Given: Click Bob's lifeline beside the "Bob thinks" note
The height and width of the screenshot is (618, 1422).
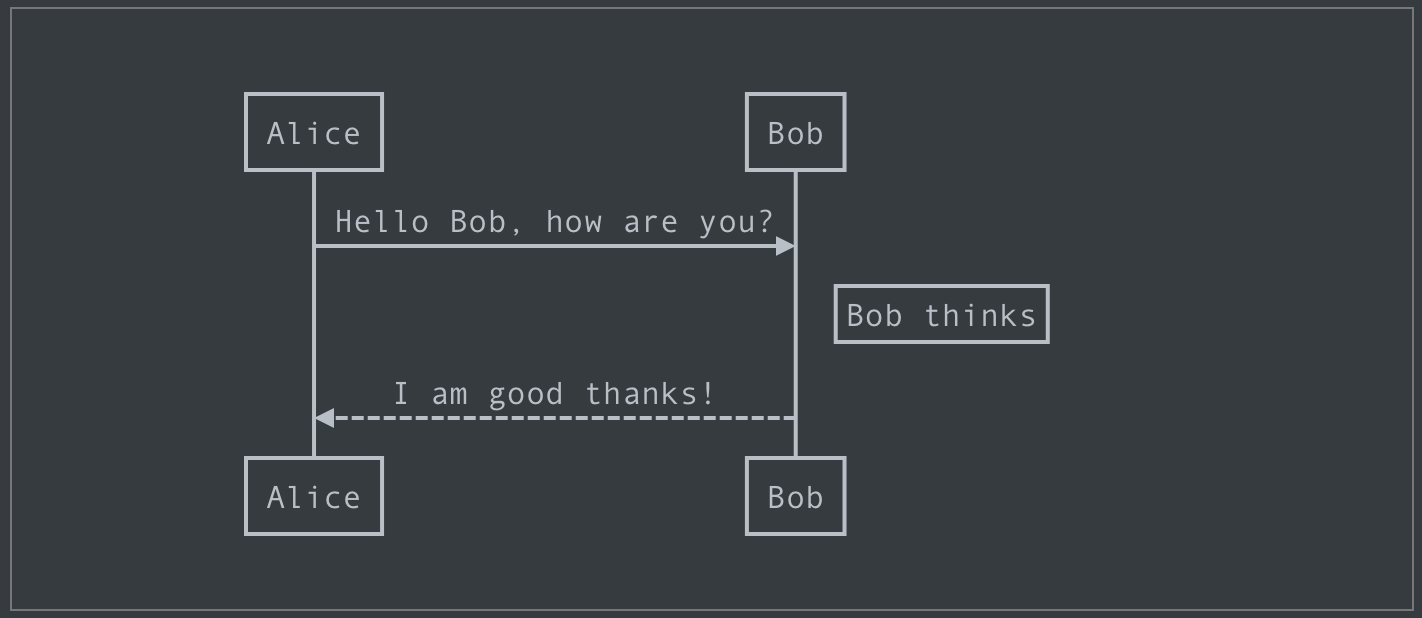Looking at the screenshot, I should [x=796, y=315].
